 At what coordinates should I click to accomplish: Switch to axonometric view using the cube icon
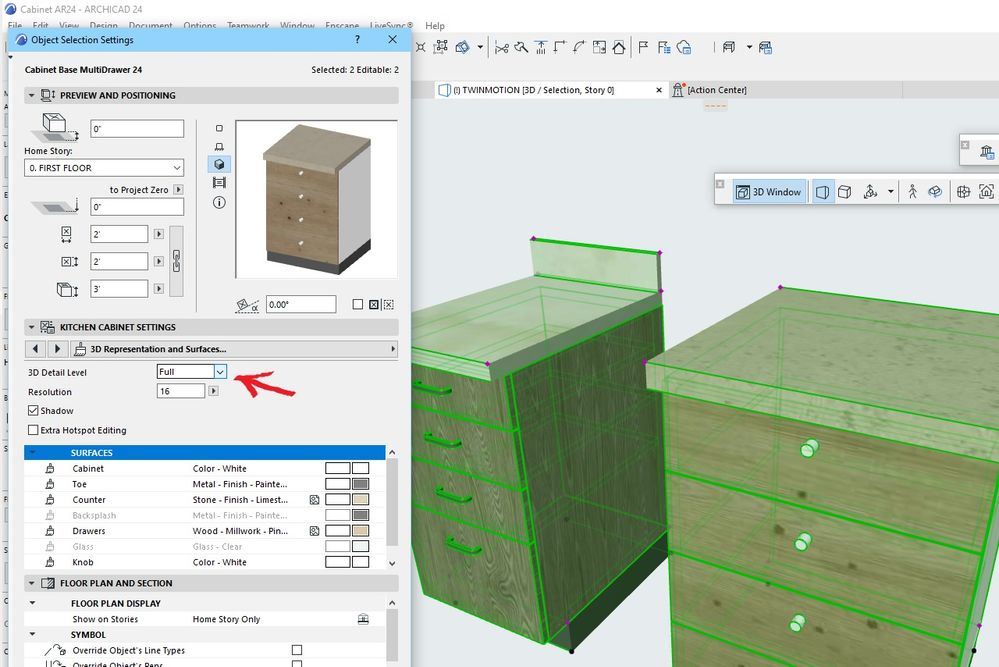(x=846, y=192)
